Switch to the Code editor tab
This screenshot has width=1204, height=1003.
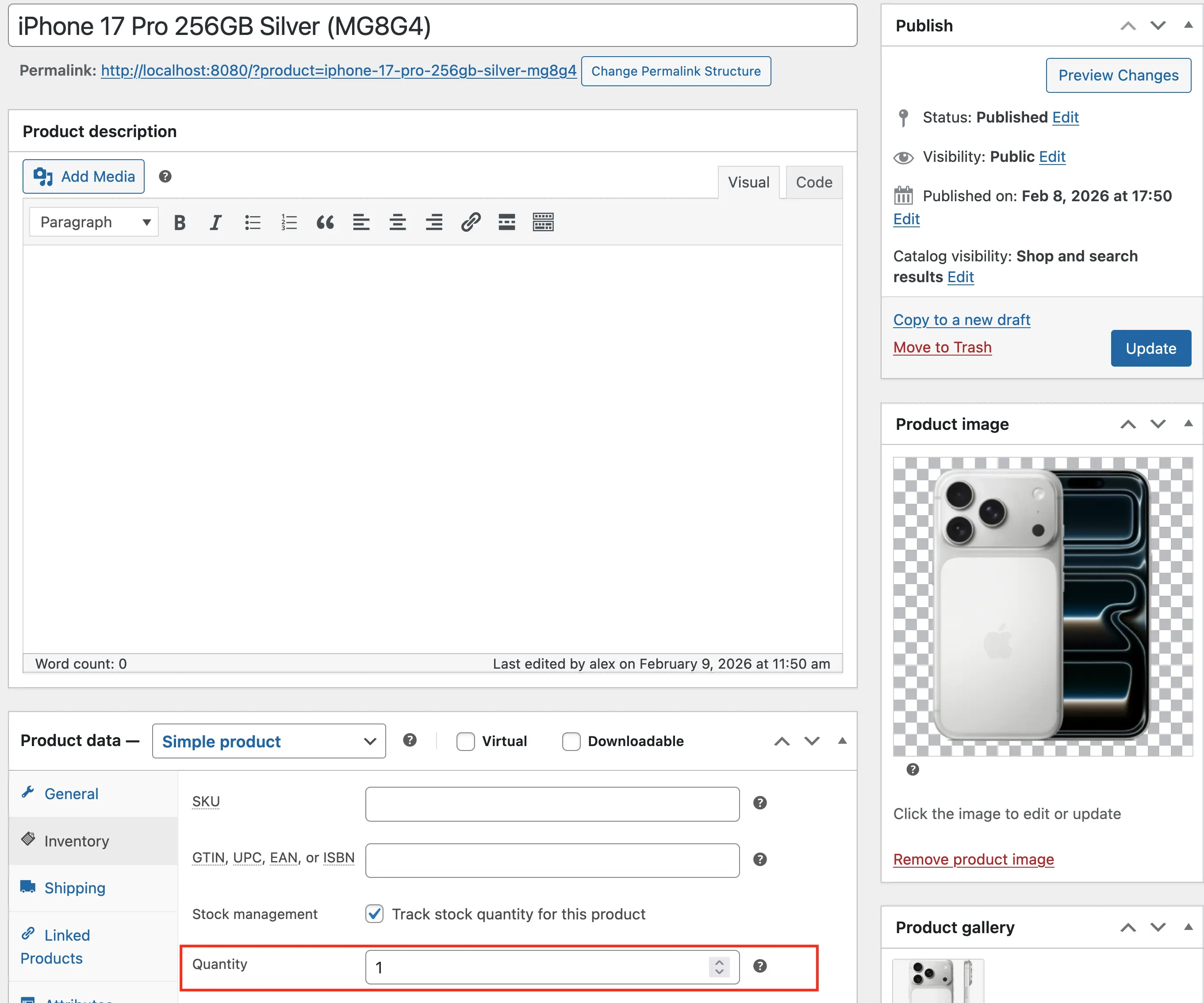tap(813, 182)
